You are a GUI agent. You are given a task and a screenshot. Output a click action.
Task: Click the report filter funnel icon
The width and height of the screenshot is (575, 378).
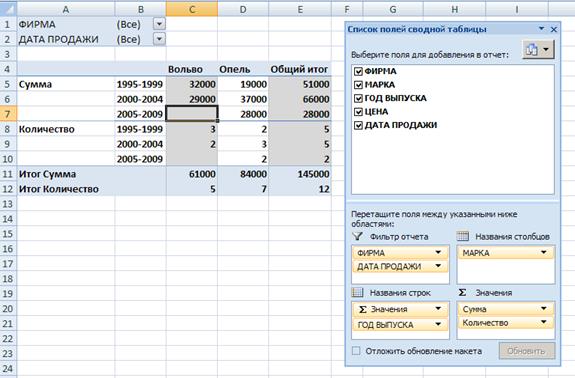click(357, 236)
